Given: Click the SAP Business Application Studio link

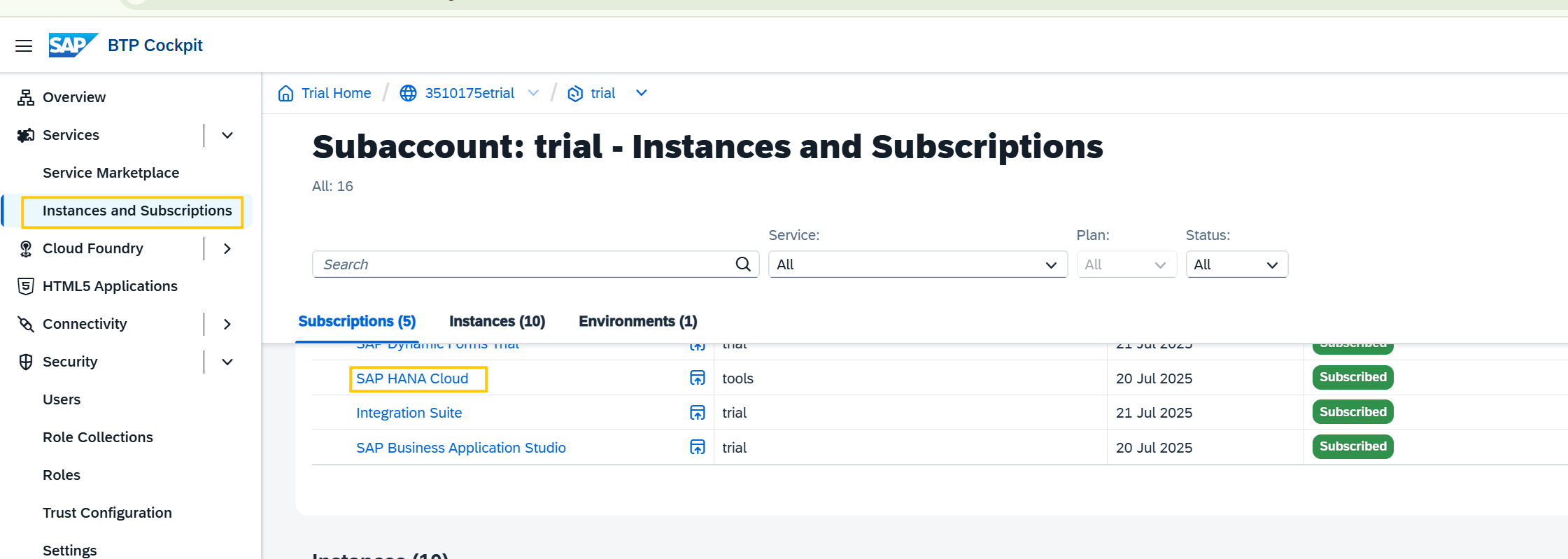Looking at the screenshot, I should pyautogui.click(x=461, y=448).
